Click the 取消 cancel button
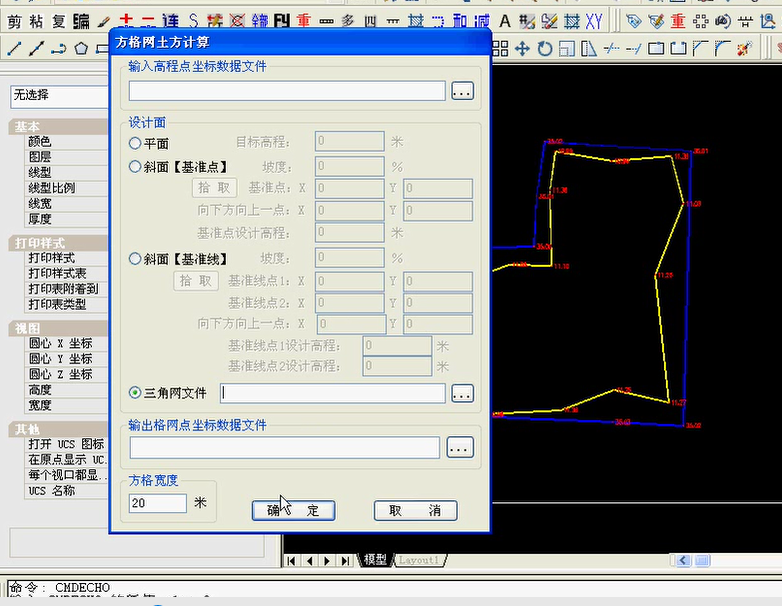The height and width of the screenshot is (606, 782). [415, 510]
